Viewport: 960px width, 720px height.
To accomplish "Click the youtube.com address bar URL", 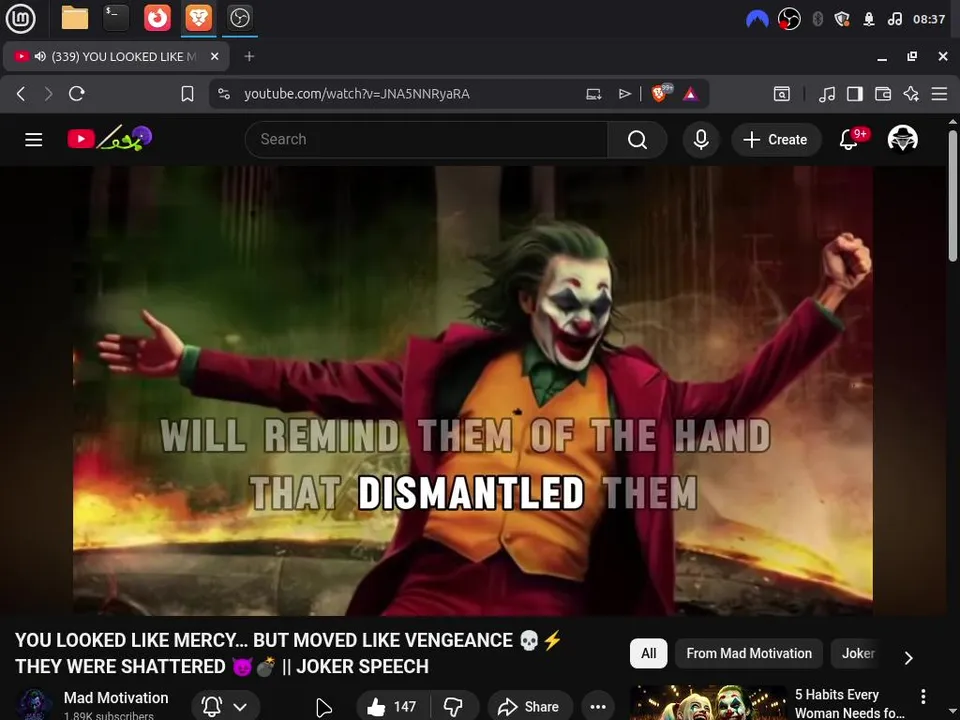I will pyautogui.click(x=357, y=94).
